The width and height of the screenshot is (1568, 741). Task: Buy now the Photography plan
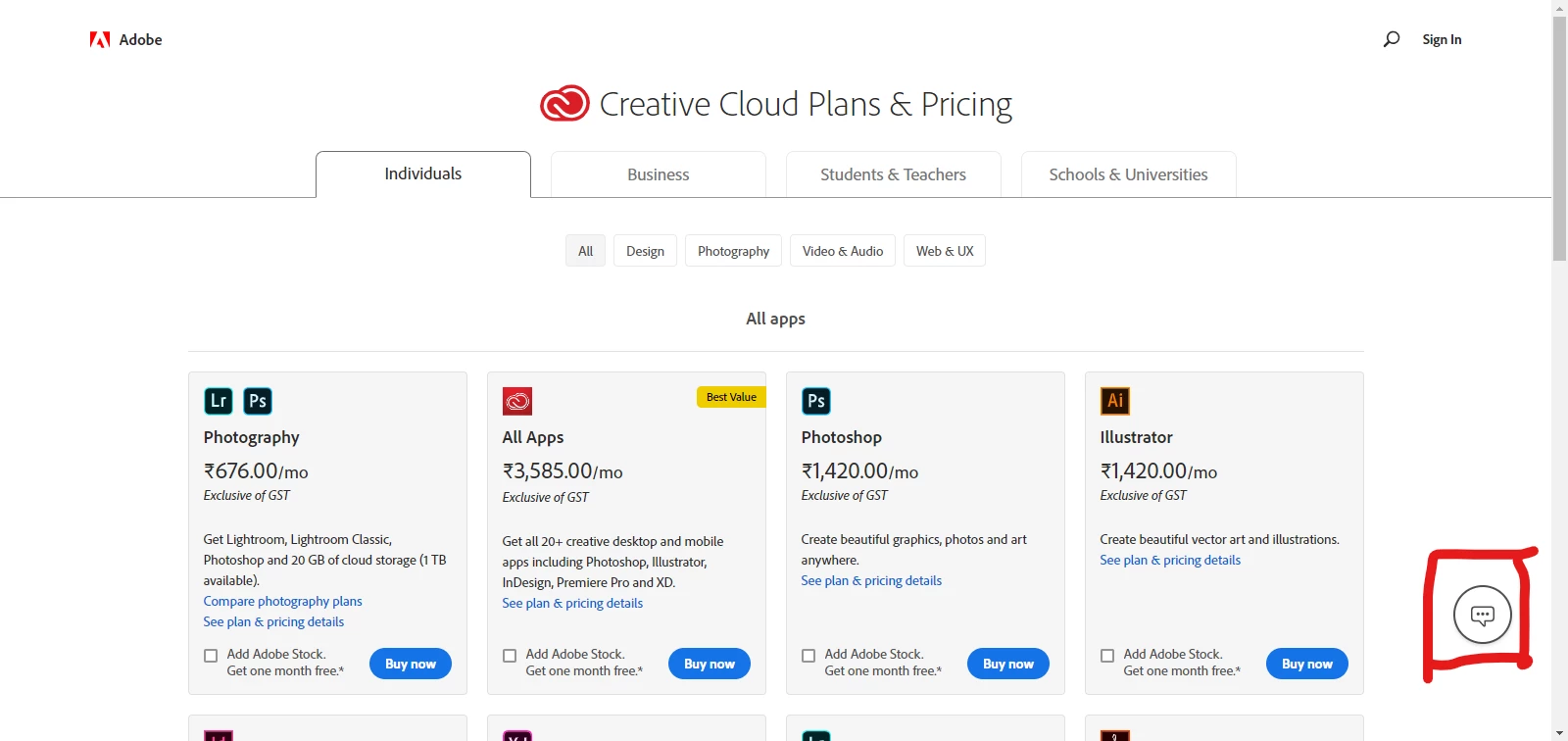(411, 664)
